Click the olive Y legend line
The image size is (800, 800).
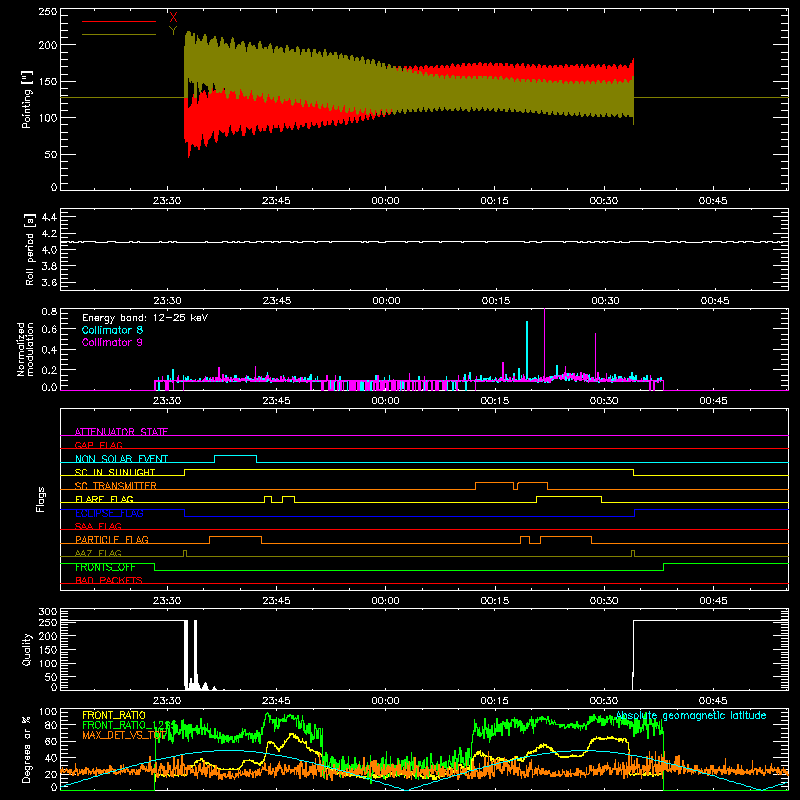[119, 35]
